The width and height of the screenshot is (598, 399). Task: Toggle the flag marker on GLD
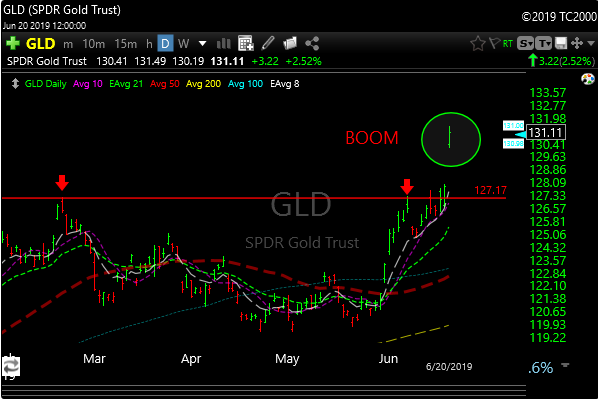click(x=494, y=43)
